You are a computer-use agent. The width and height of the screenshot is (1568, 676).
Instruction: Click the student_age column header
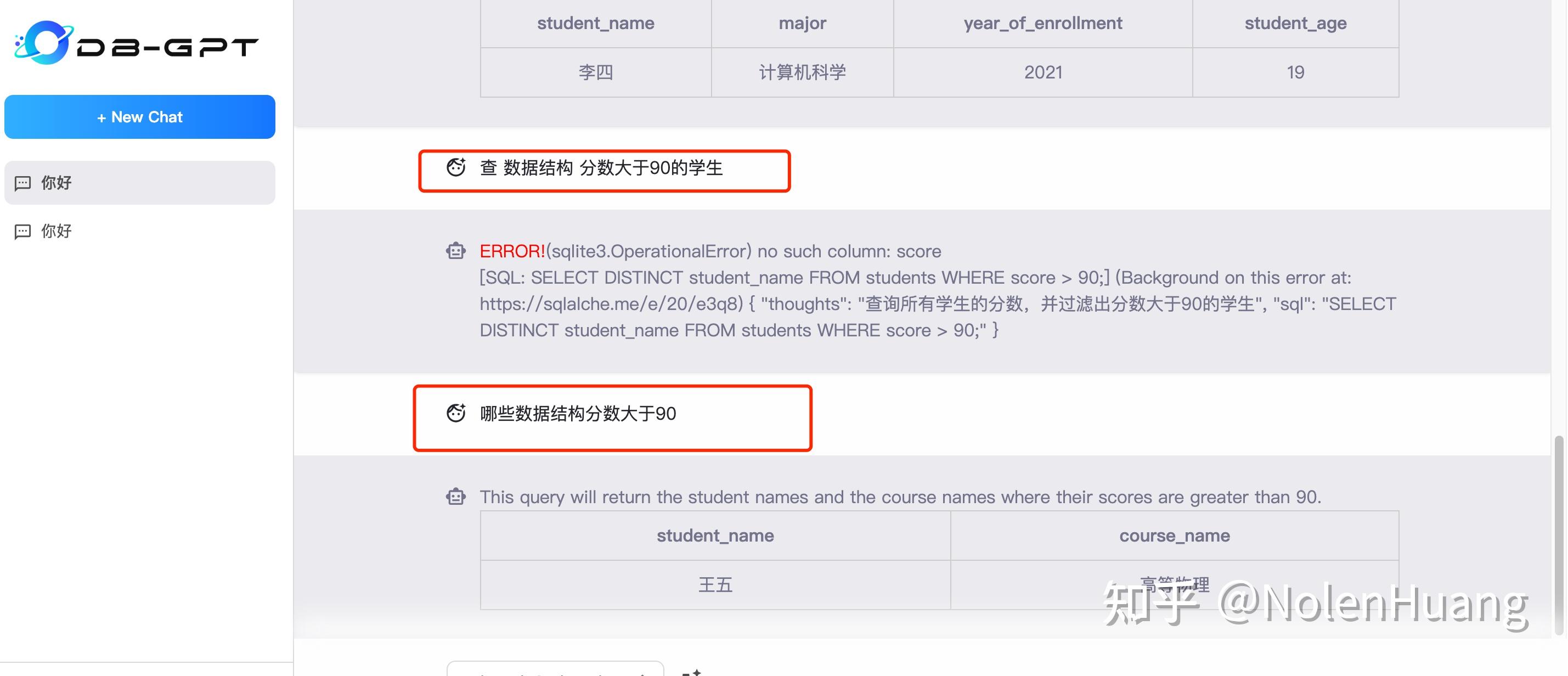[1295, 23]
